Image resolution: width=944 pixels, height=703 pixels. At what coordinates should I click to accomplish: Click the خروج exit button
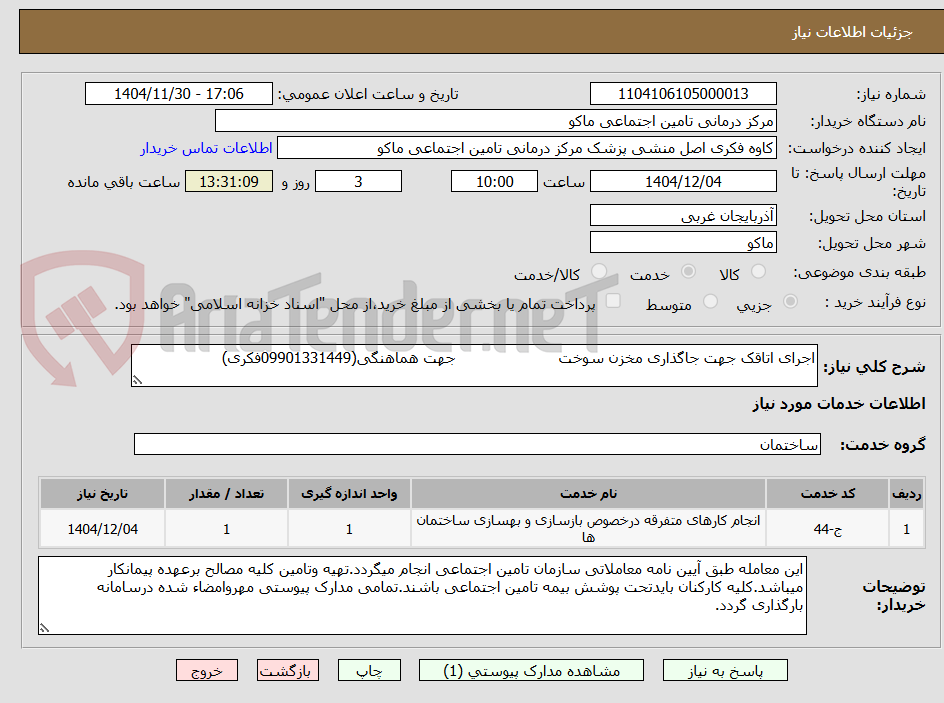tap(207, 670)
